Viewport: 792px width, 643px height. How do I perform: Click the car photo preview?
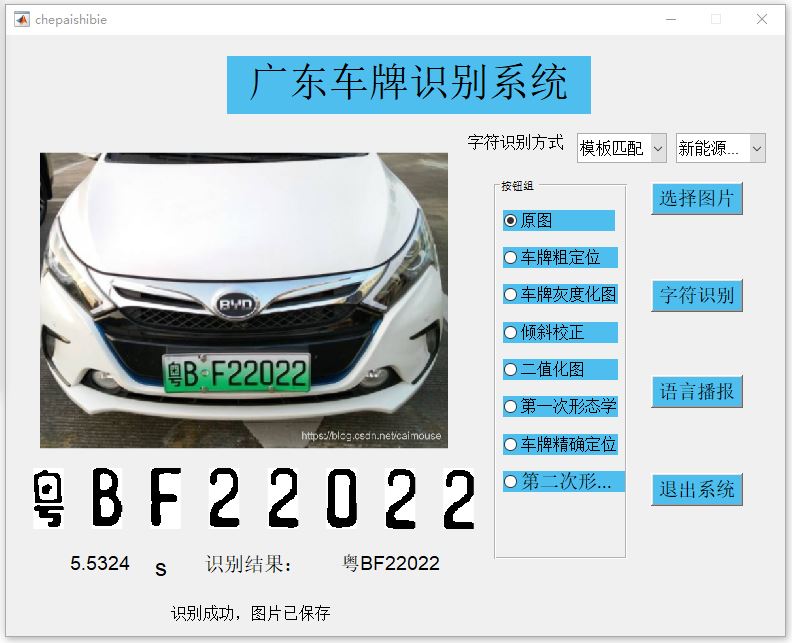pyautogui.click(x=243, y=300)
